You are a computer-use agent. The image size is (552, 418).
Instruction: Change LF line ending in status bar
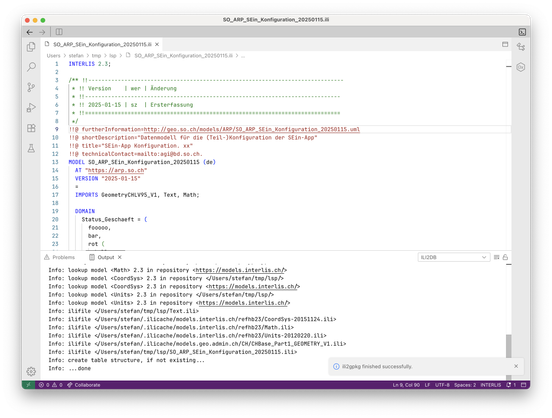(427, 385)
